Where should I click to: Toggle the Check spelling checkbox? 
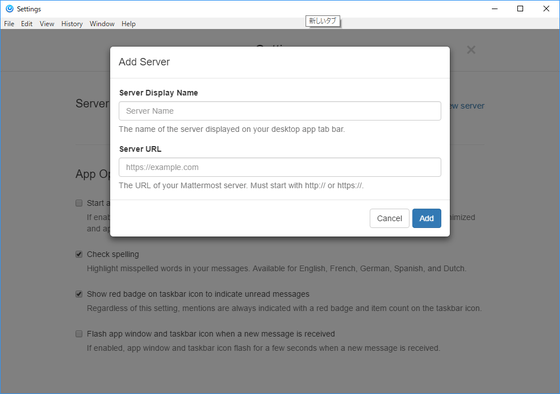pos(79,254)
